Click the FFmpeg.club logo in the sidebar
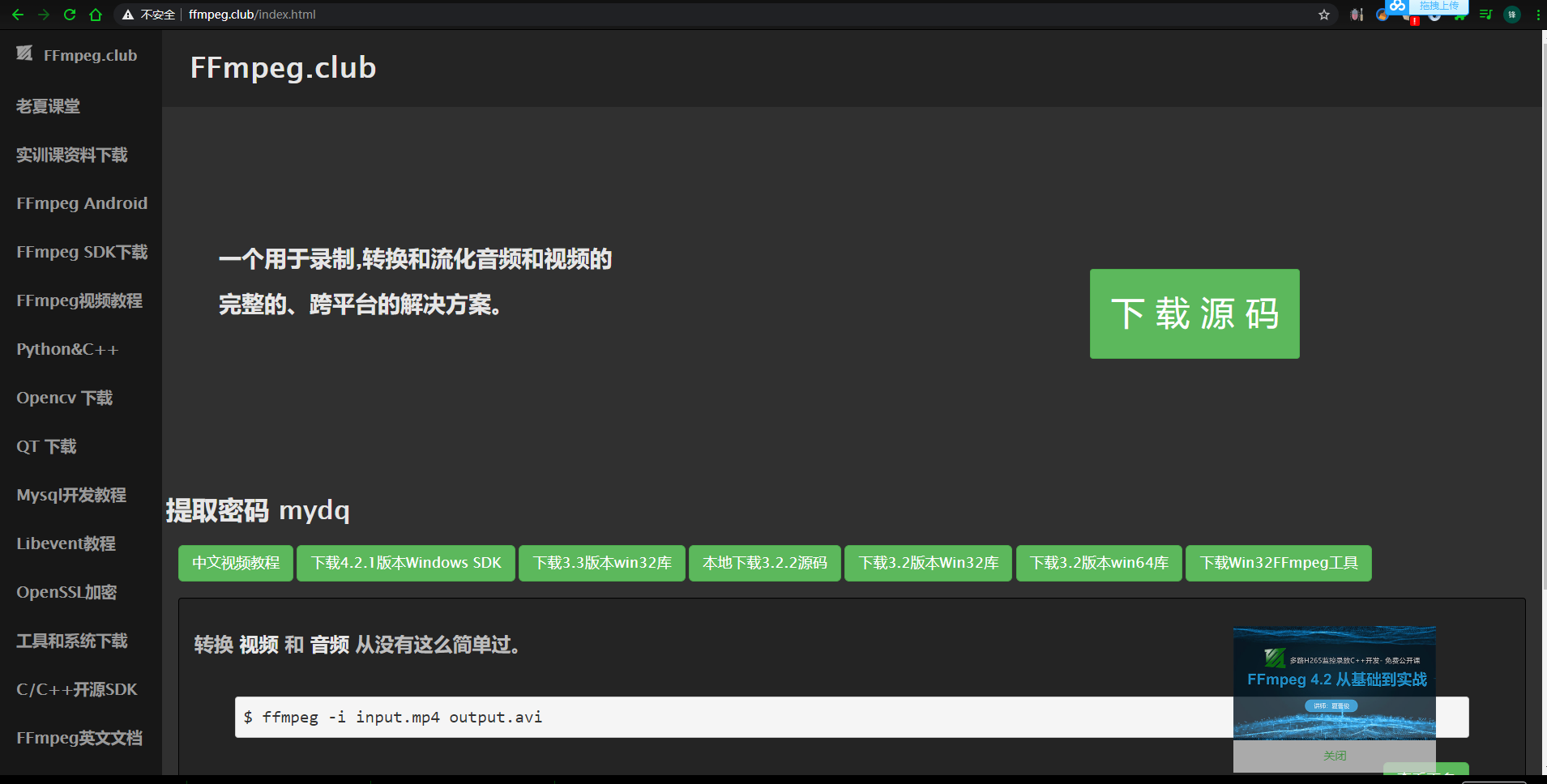 coord(77,54)
